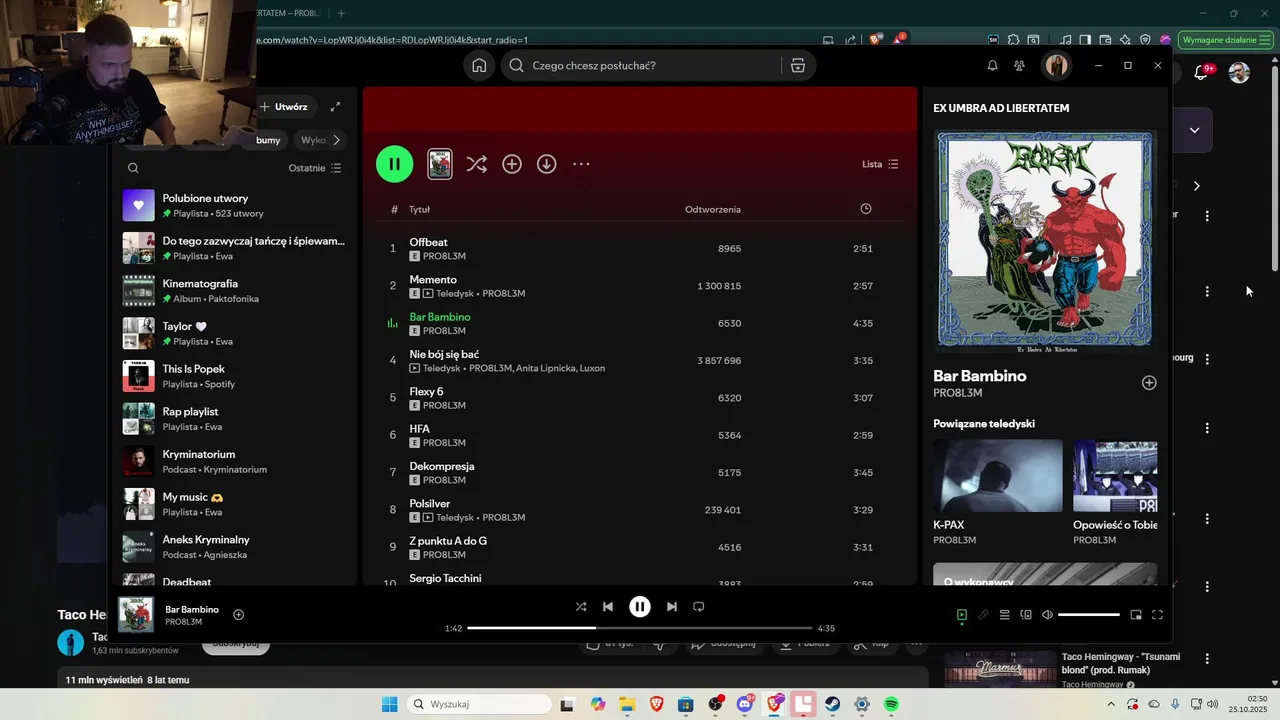Open Ostatnie sort dropdown in library
Image resolution: width=1280 pixels, height=720 pixels.
(x=315, y=168)
